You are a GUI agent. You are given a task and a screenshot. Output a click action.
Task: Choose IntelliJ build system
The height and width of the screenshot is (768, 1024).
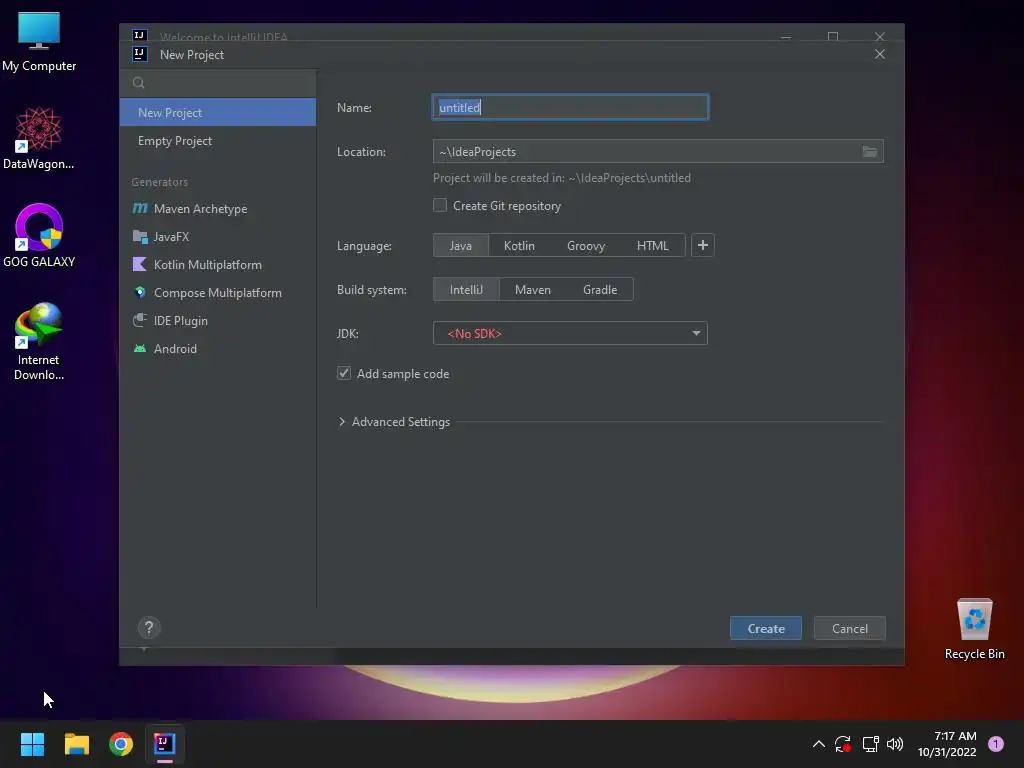(x=466, y=289)
